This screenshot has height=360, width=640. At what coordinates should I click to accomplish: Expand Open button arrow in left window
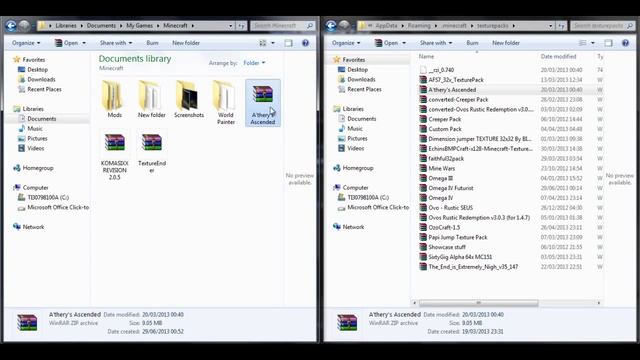pyautogui.click(x=84, y=43)
